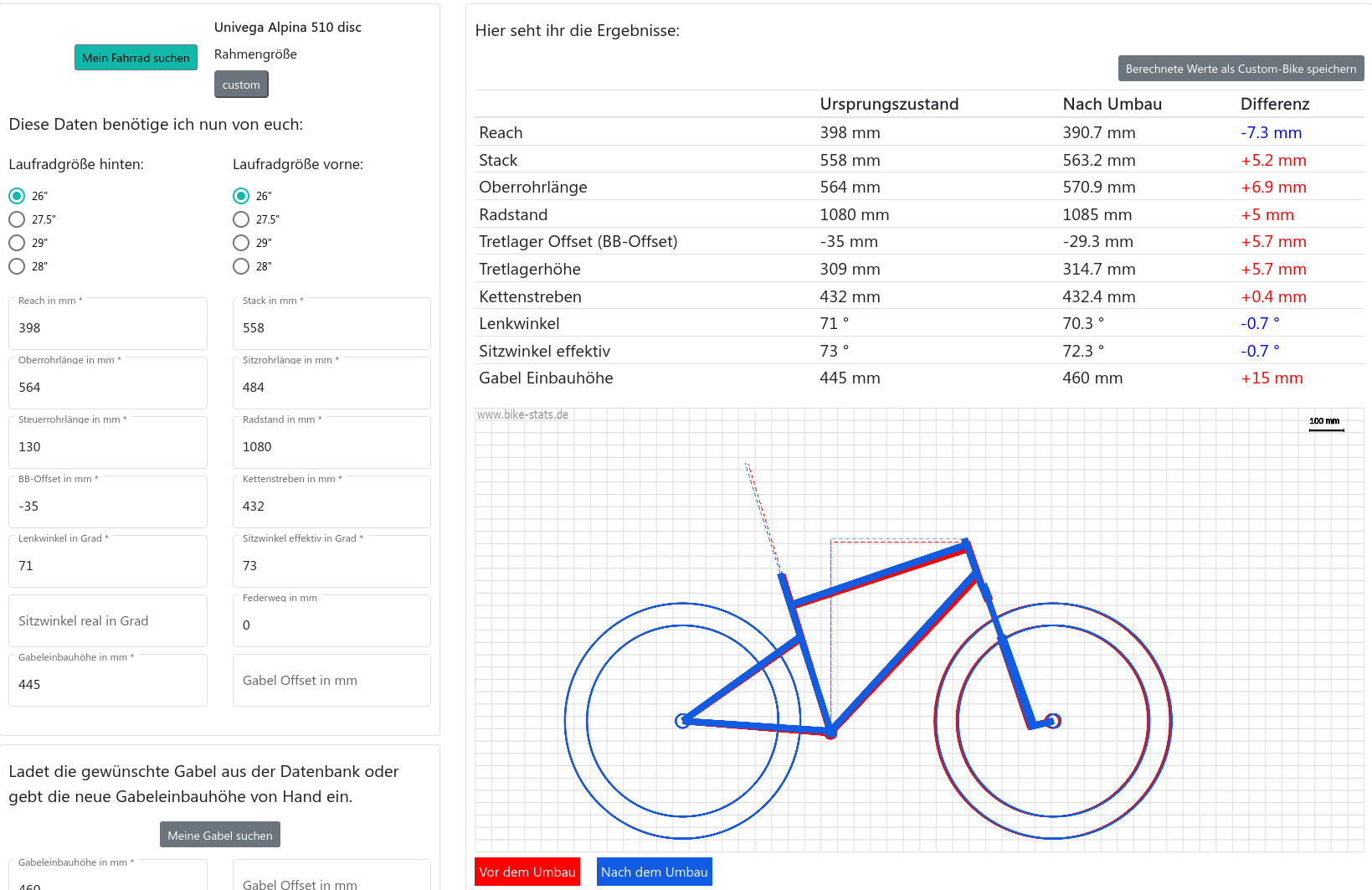Click the blue Nach dem Umbau legend
The image size is (1372, 890).
(655, 872)
